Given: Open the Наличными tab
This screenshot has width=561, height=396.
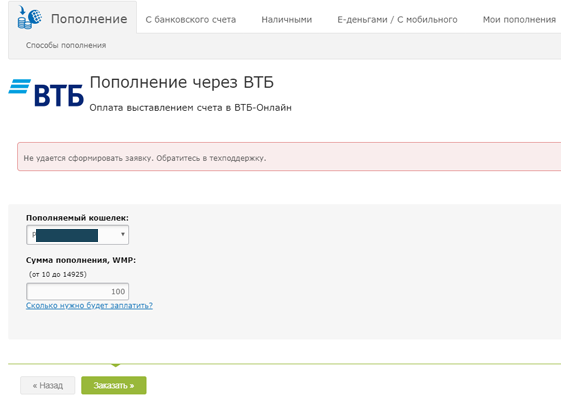Looking at the screenshot, I should click(x=287, y=20).
